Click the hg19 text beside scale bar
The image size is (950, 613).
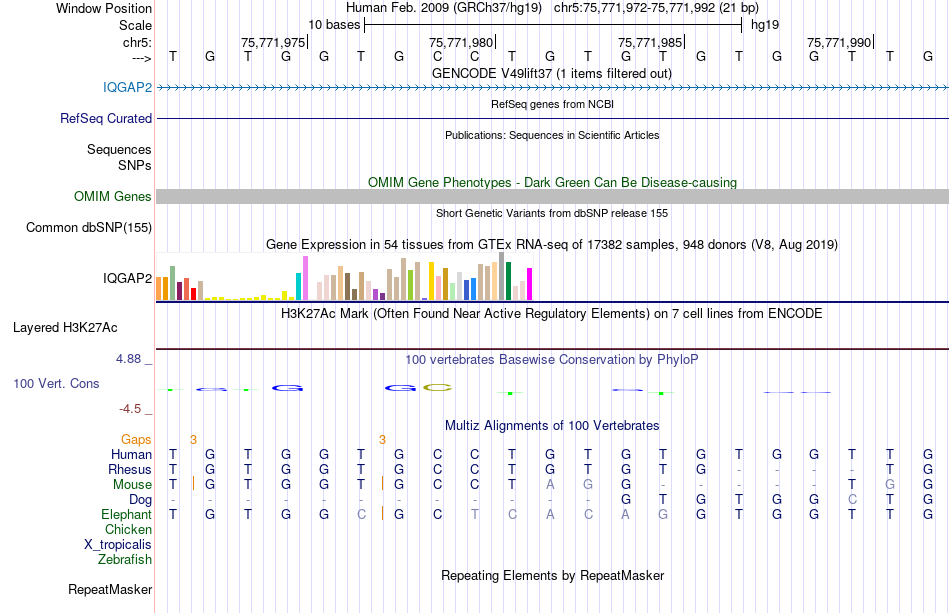[x=765, y=25]
